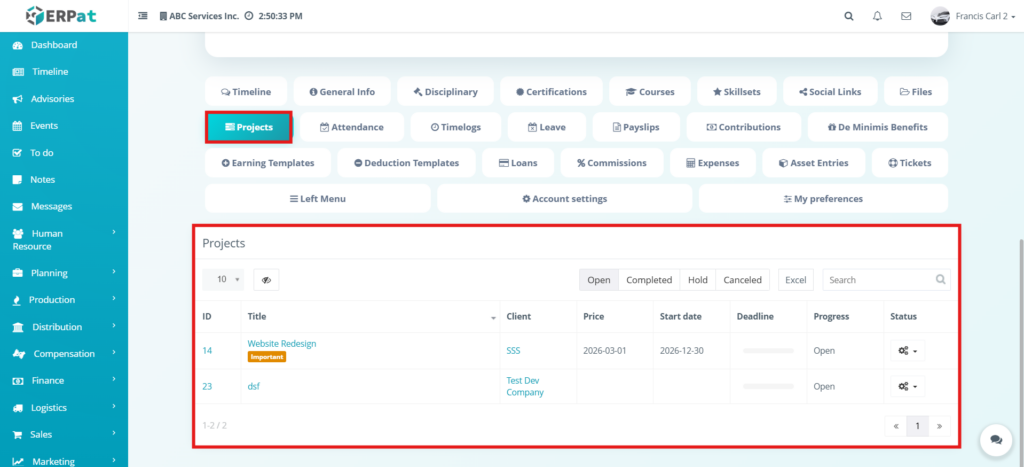Go to To do in sidebar

[x=42, y=153]
